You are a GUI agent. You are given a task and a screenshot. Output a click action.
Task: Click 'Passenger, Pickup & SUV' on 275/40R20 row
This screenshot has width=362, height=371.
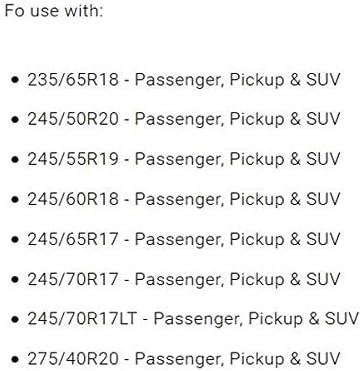click(x=237, y=359)
